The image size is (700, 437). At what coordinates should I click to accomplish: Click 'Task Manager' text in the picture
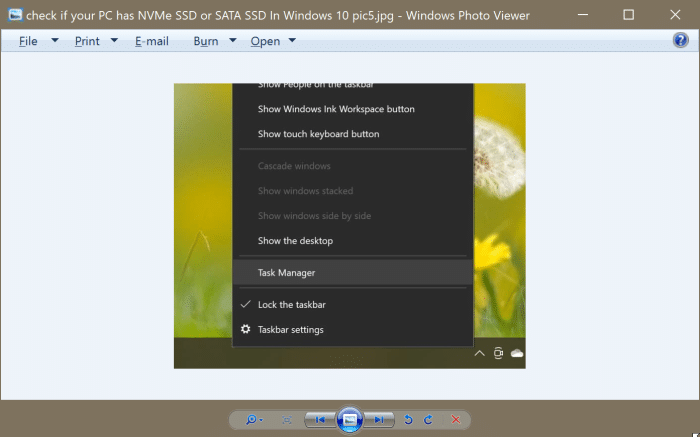tap(286, 273)
